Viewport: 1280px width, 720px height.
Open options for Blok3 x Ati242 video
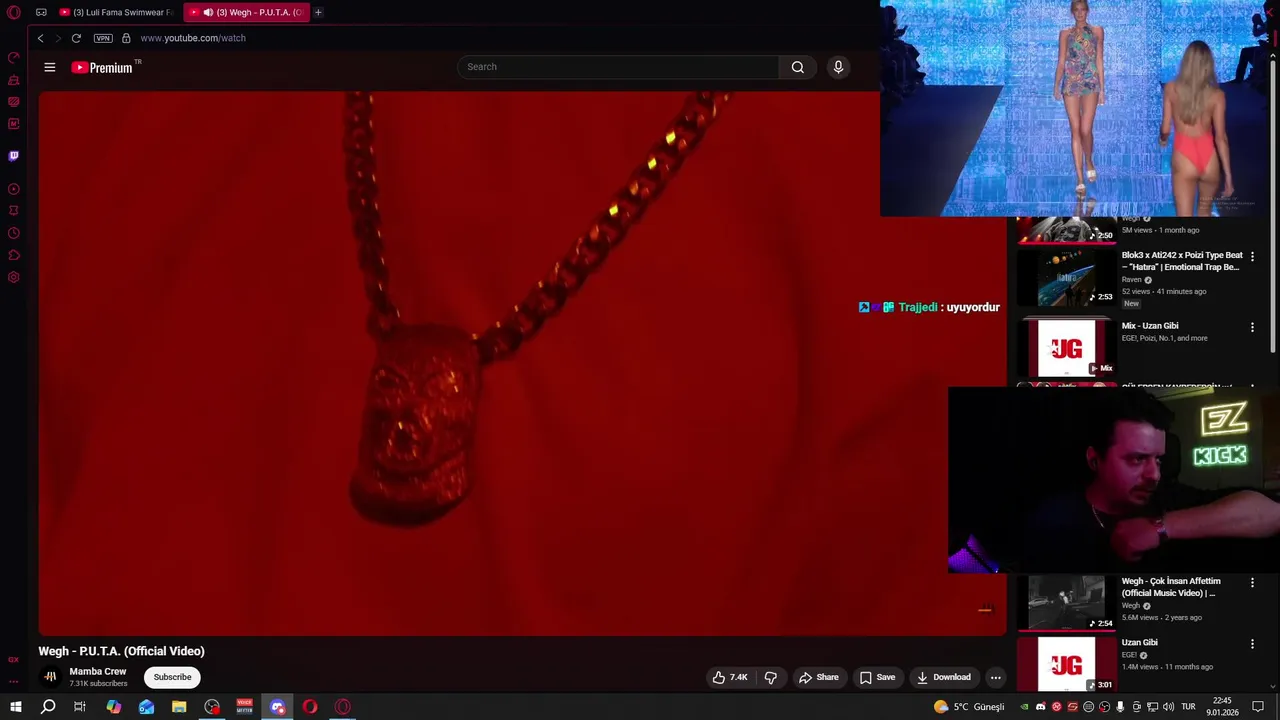click(x=1252, y=257)
